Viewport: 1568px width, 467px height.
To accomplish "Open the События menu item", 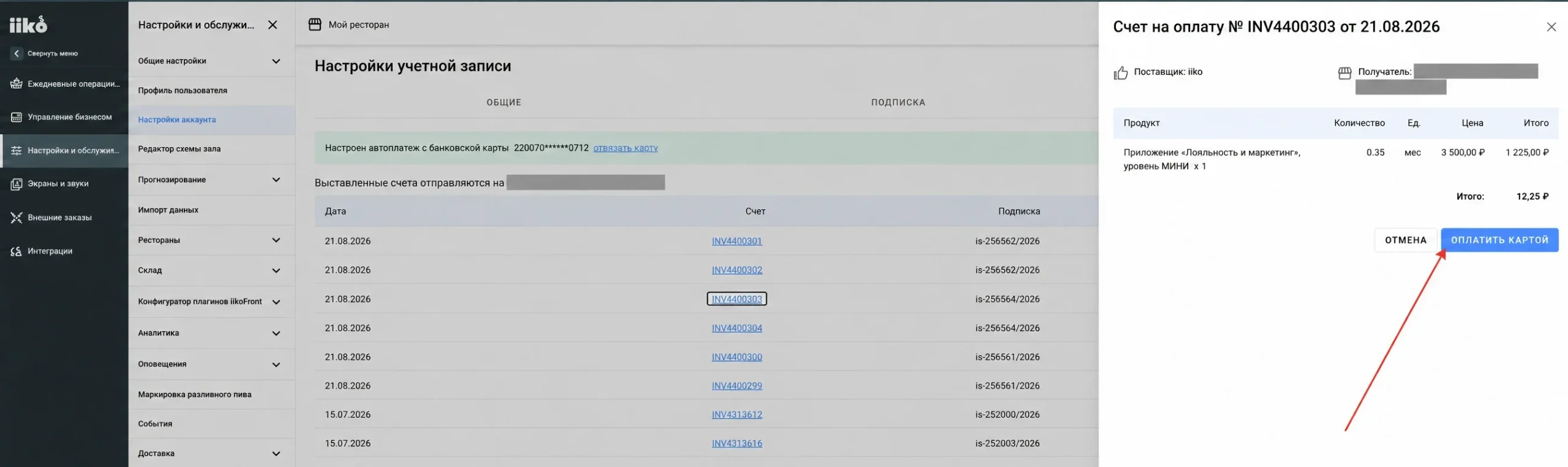I will [211, 423].
